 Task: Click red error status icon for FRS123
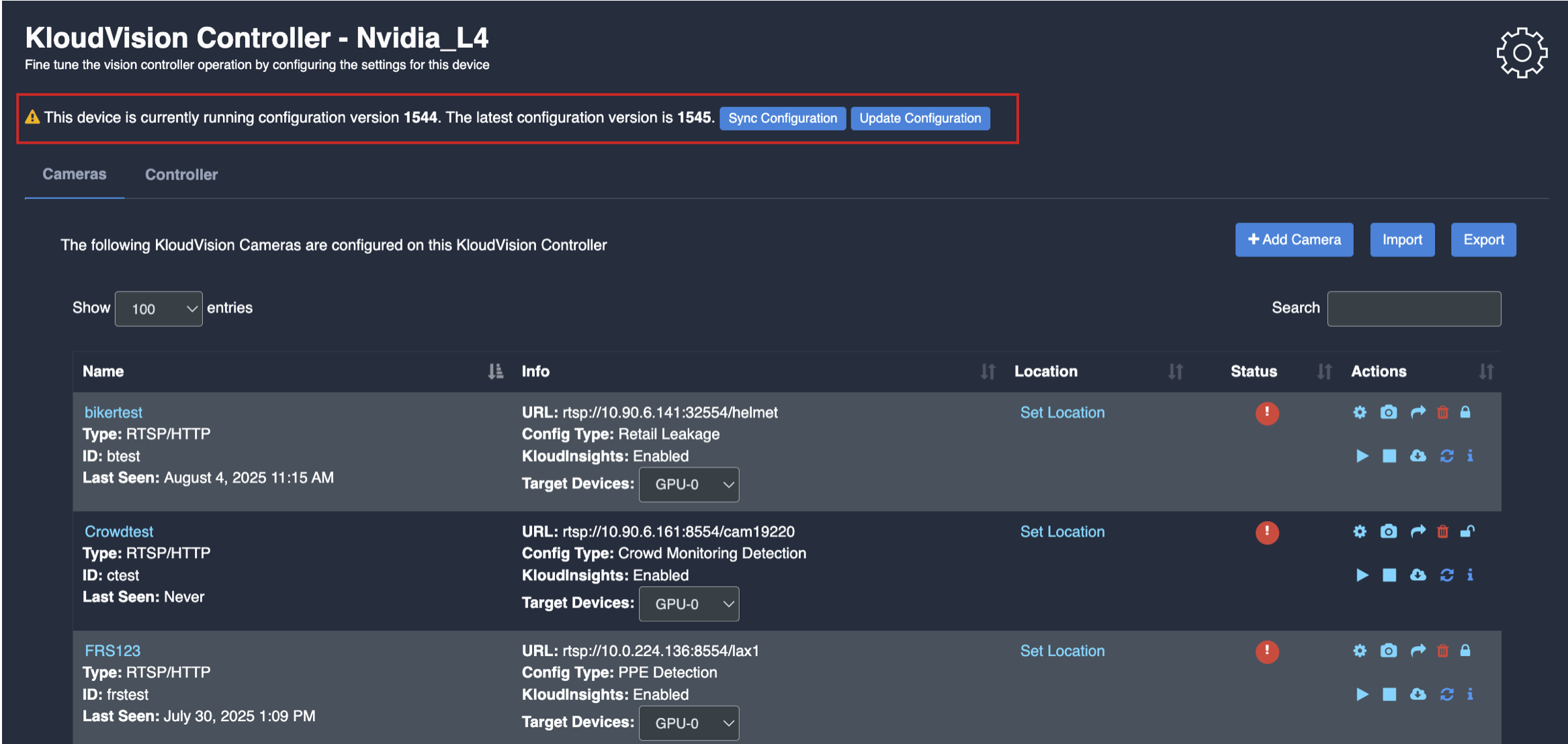[x=1267, y=651]
